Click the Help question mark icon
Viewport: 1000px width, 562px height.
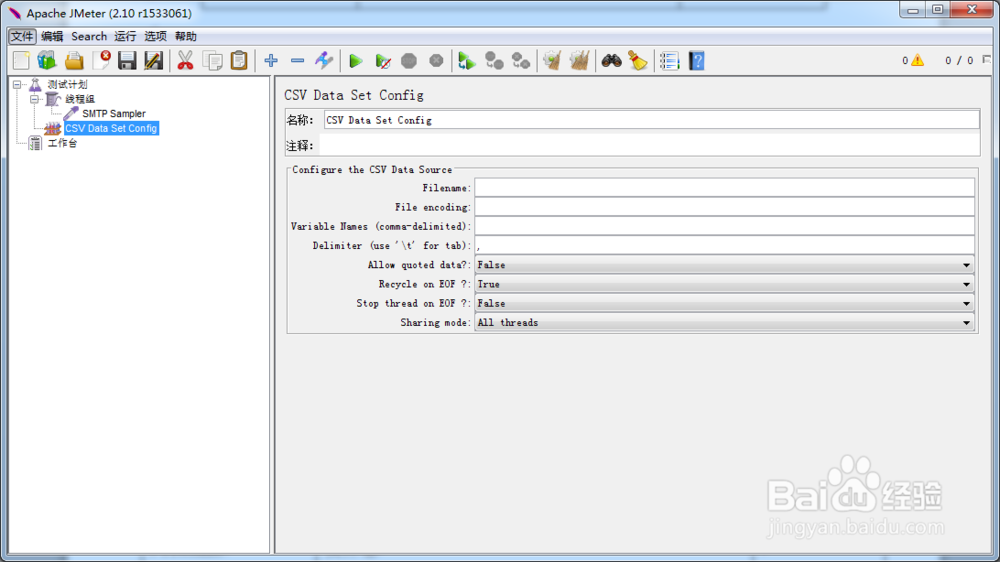696,61
